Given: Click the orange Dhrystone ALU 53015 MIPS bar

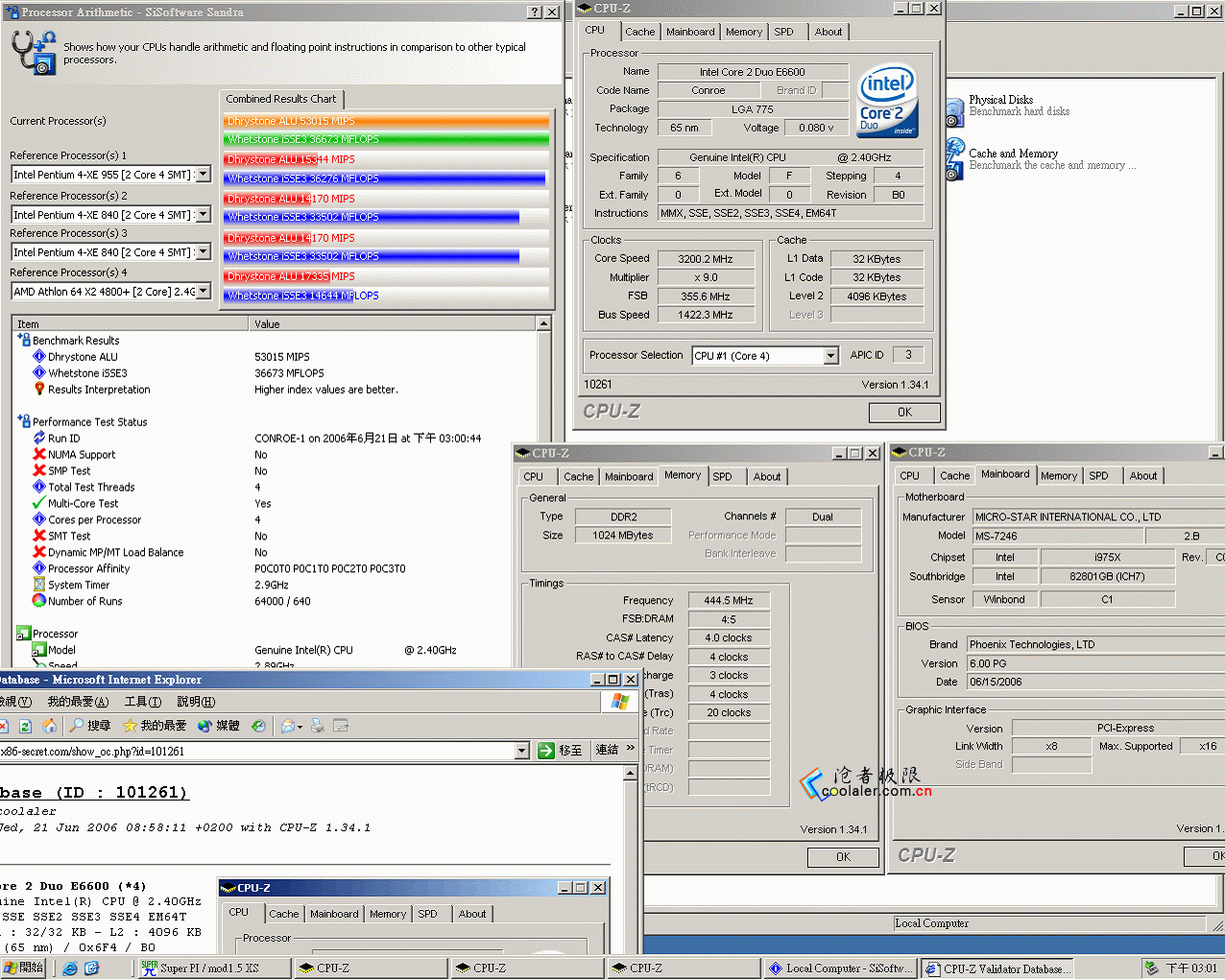Looking at the screenshot, I should 387,121.
